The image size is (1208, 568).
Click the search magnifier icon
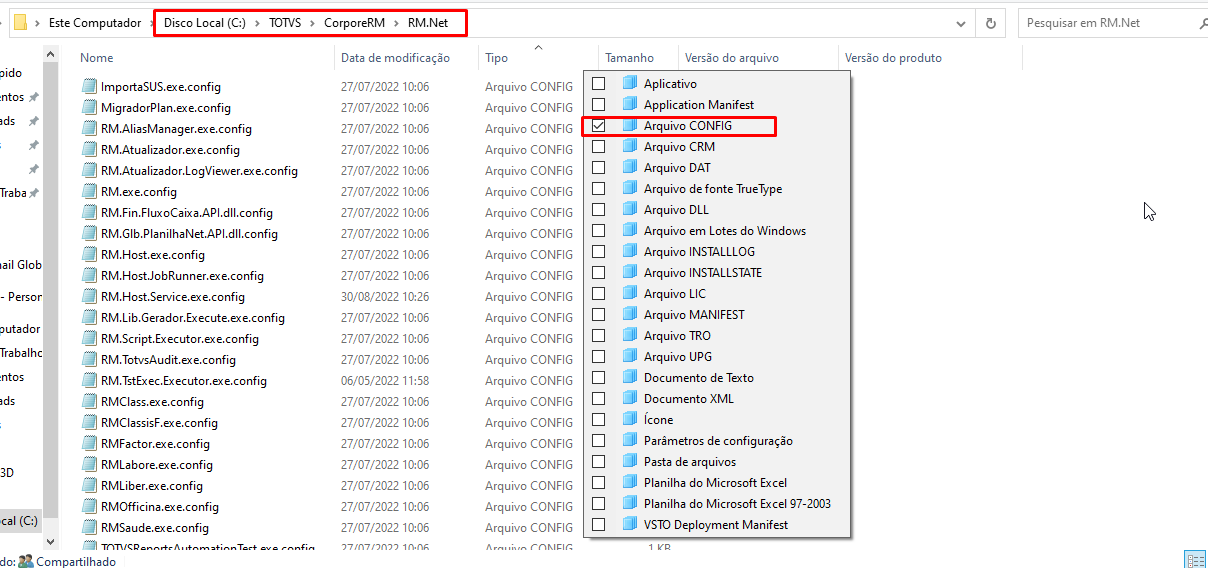1202,22
